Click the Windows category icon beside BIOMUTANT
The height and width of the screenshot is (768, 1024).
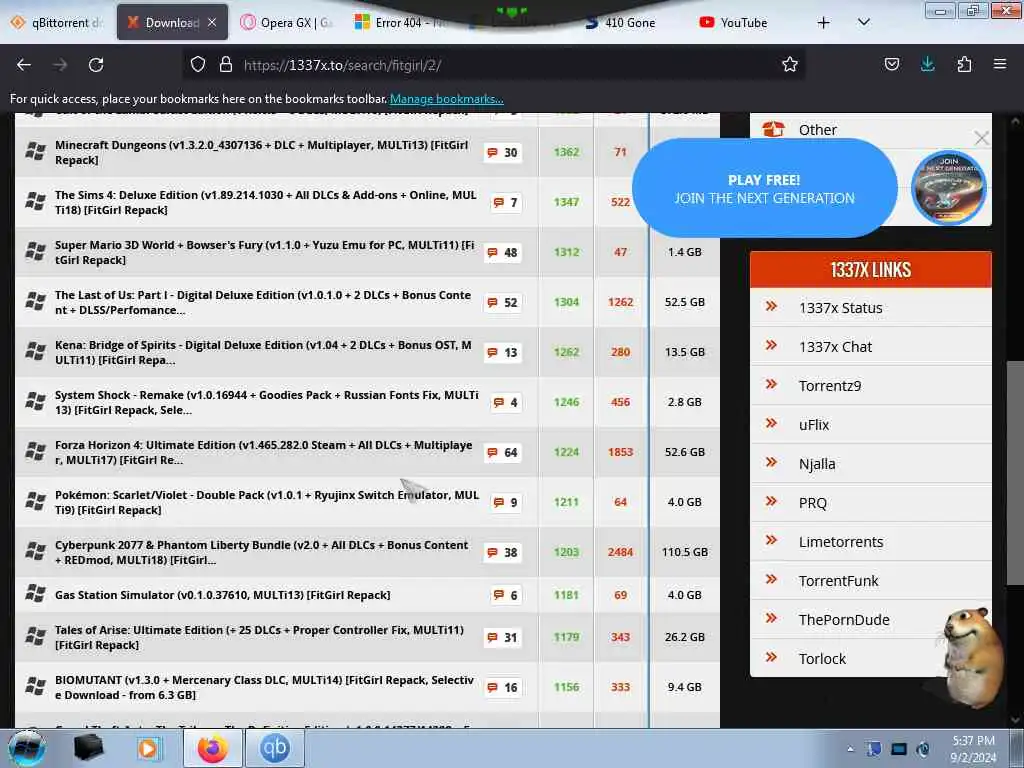click(35, 686)
